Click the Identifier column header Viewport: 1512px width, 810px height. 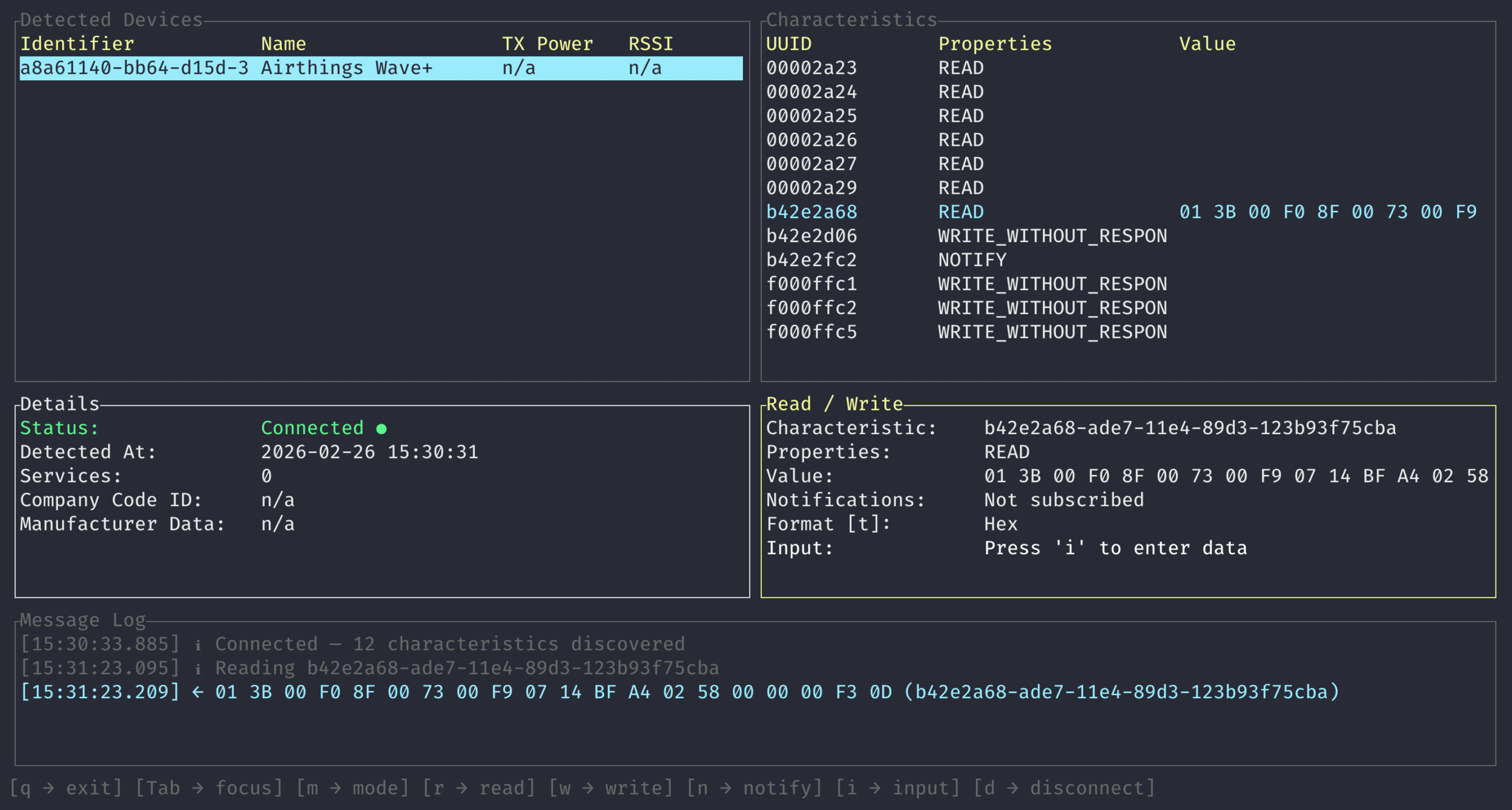pos(77,44)
